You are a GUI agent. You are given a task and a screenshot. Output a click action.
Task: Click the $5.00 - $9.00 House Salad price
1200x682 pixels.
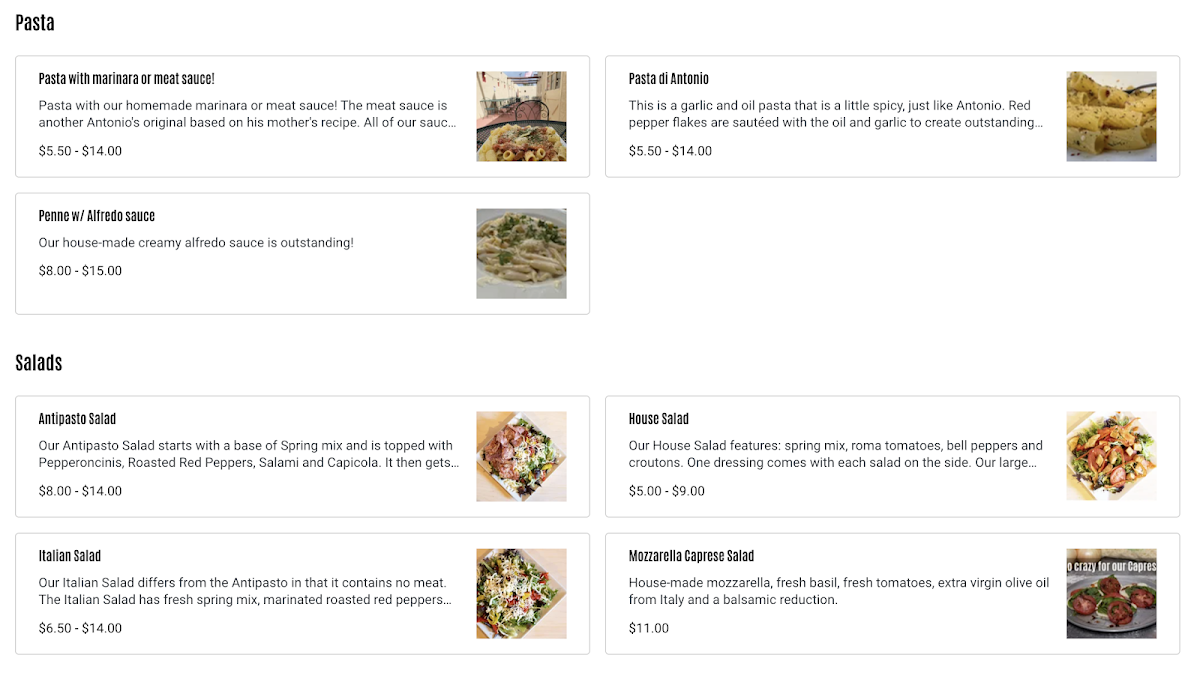pyautogui.click(x=667, y=491)
